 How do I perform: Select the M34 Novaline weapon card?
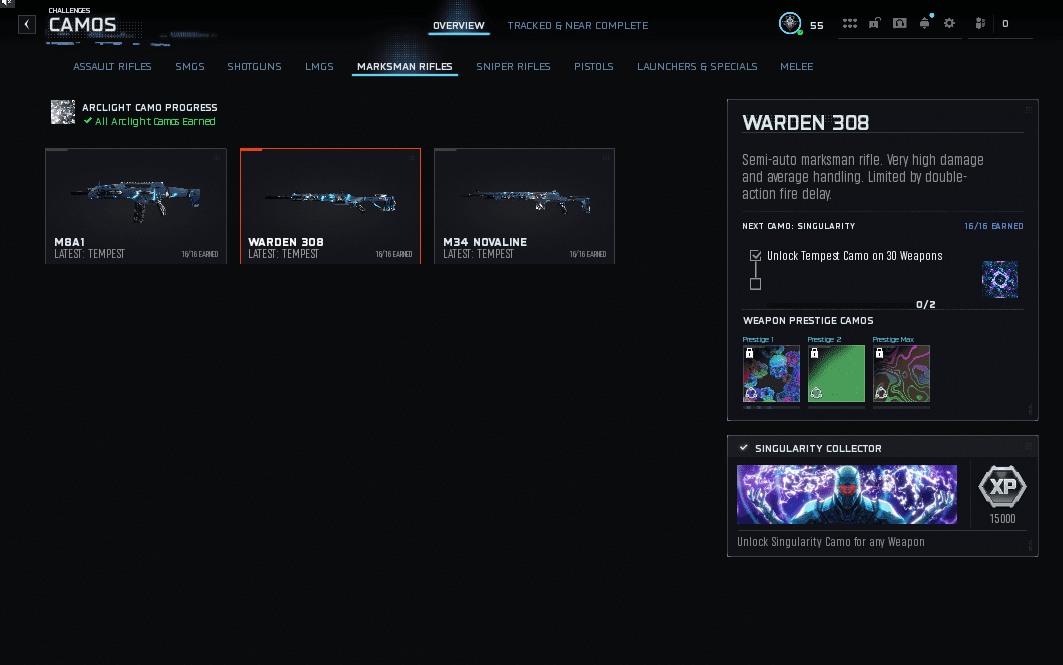tap(524, 206)
